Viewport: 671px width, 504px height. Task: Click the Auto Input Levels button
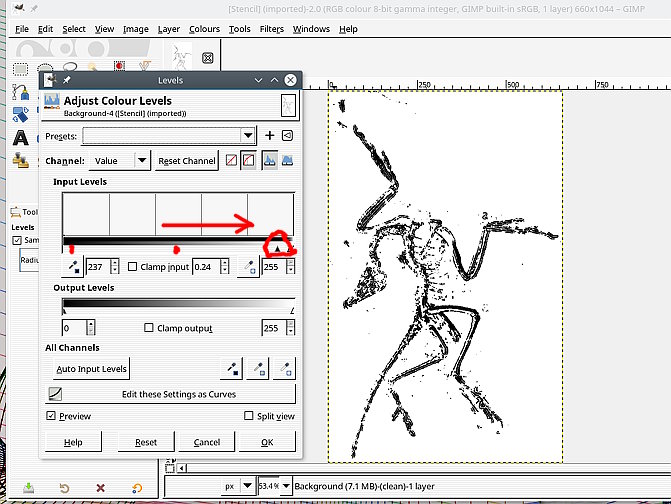(x=92, y=369)
